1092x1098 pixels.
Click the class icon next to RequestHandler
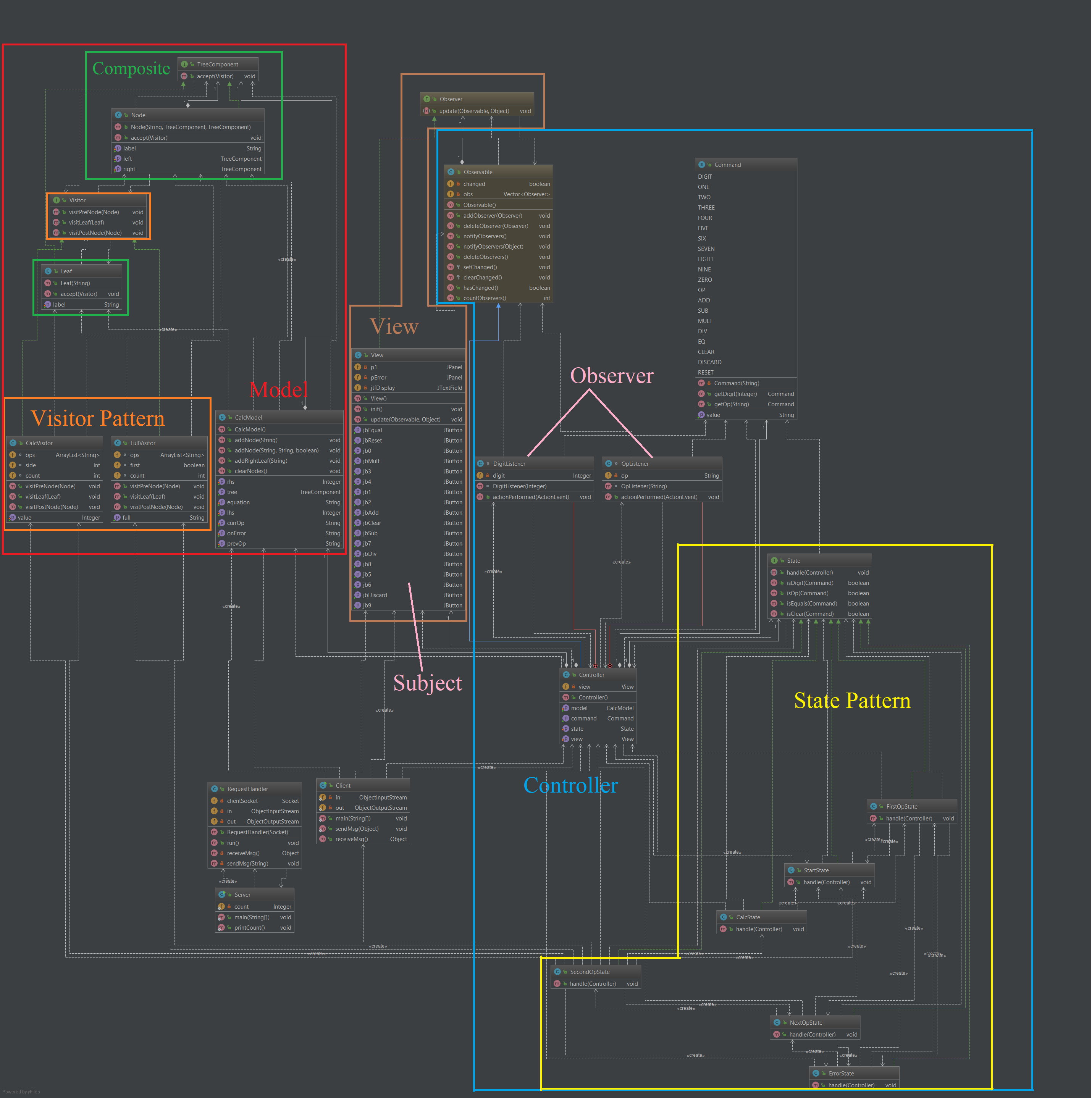pyautogui.click(x=214, y=790)
